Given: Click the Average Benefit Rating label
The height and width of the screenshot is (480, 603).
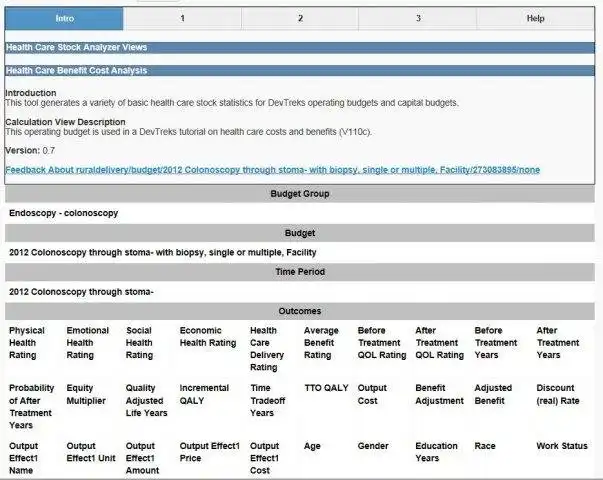Looking at the screenshot, I should 321,343.
